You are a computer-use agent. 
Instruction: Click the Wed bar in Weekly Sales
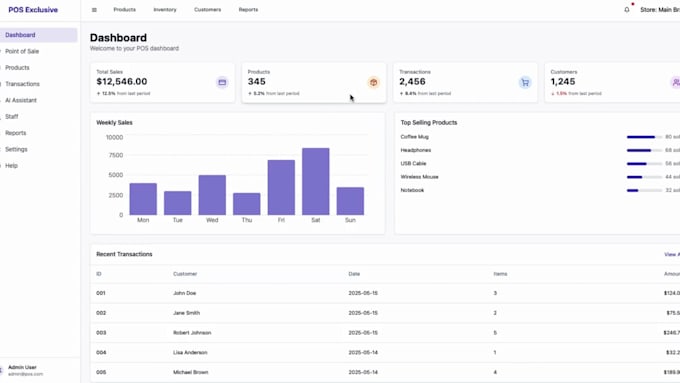tap(212, 195)
